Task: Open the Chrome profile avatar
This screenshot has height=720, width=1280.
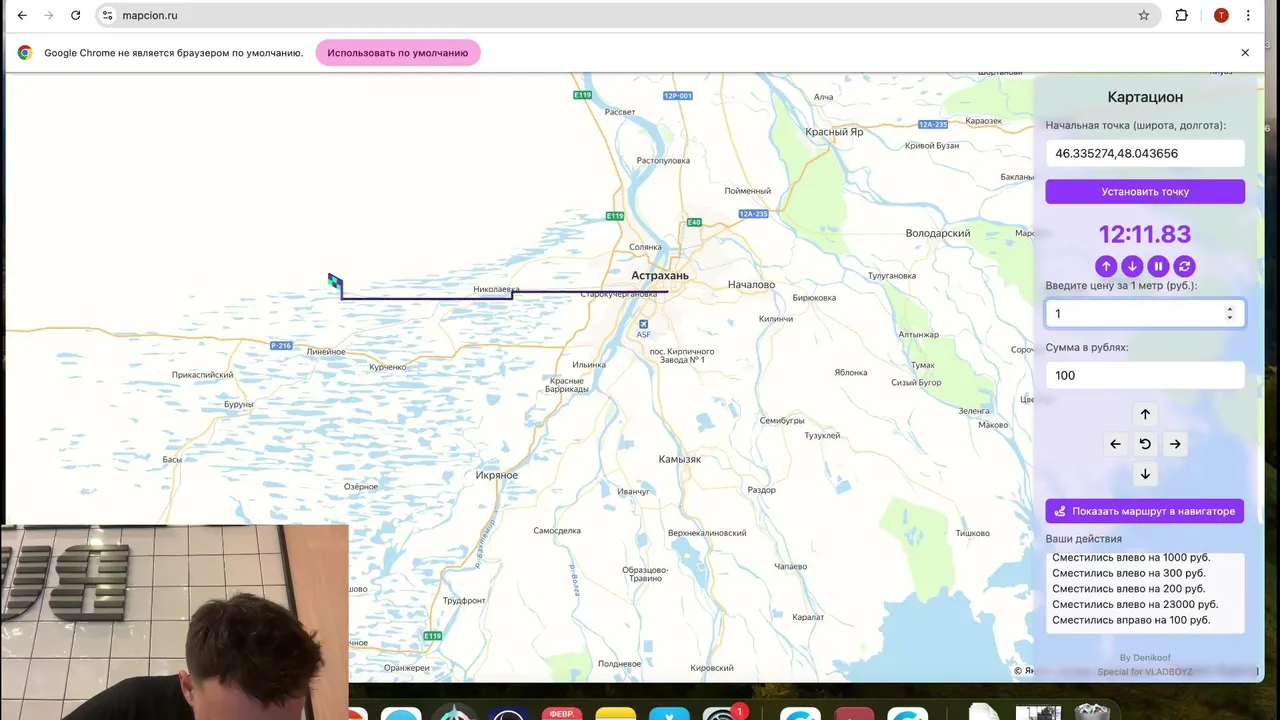Action: coord(1221,15)
